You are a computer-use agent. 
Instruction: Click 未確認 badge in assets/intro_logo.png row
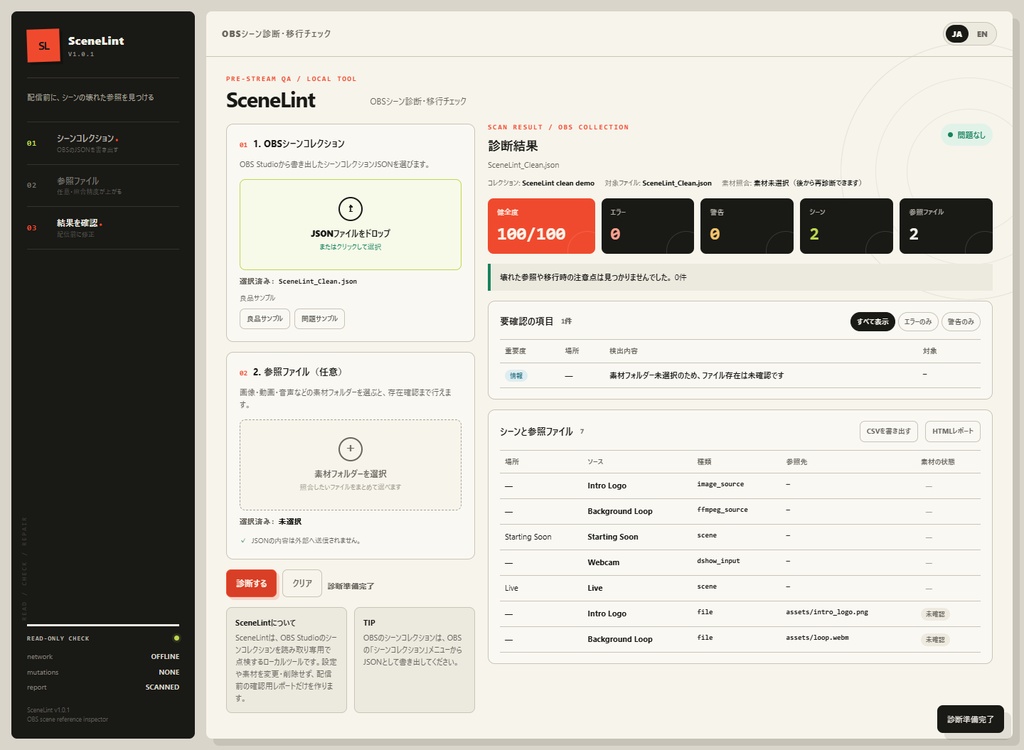935,614
